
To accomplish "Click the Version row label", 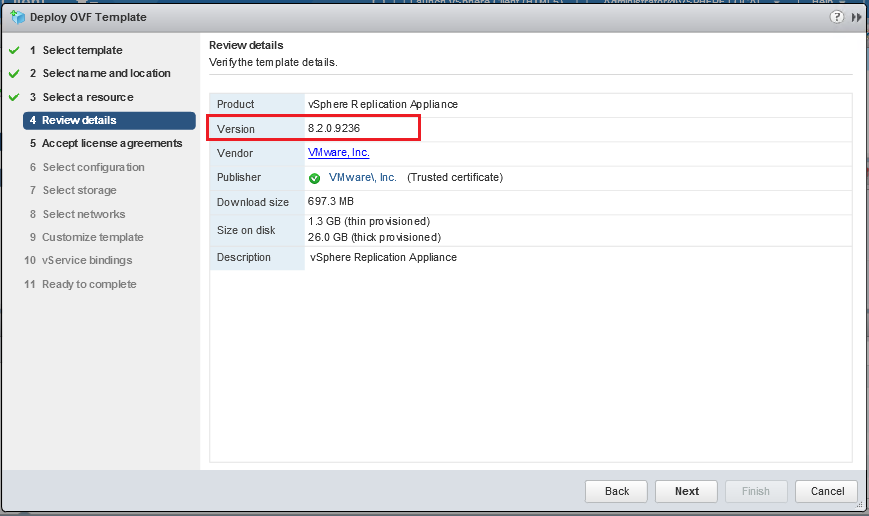I will 236,129.
